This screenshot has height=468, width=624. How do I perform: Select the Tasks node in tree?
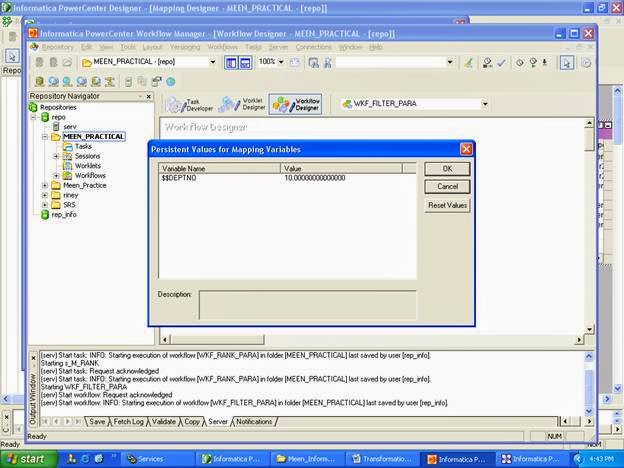(x=83, y=146)
